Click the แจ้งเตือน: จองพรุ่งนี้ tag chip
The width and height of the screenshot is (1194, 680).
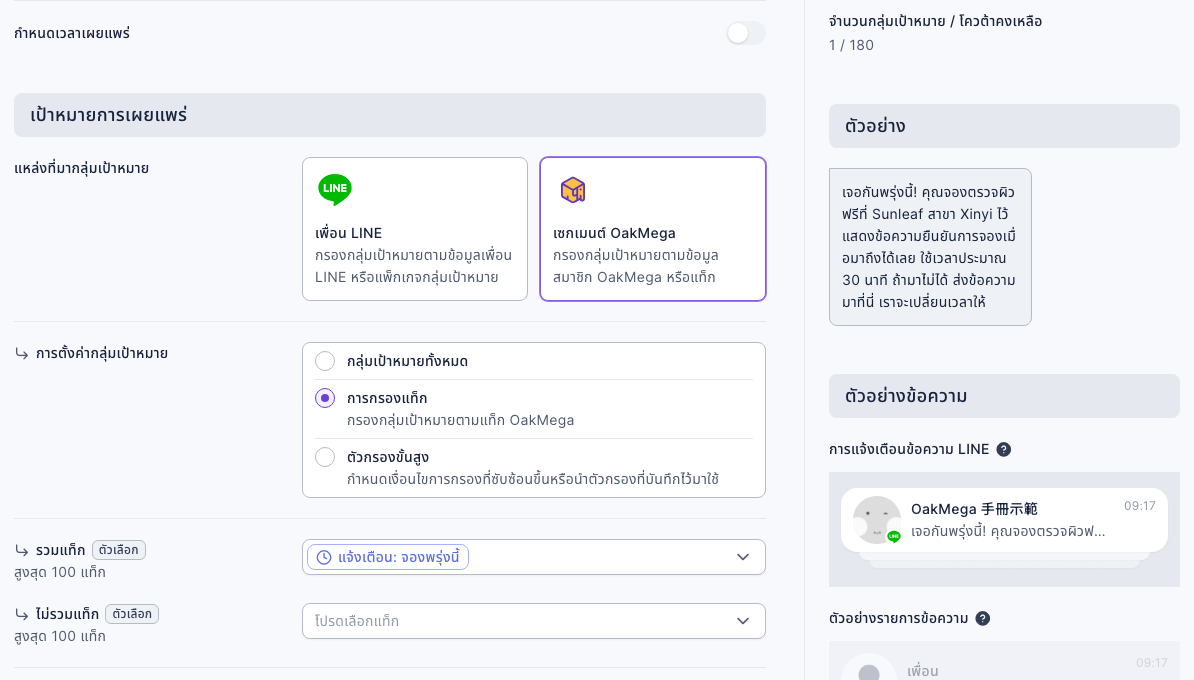pos(388,557)
